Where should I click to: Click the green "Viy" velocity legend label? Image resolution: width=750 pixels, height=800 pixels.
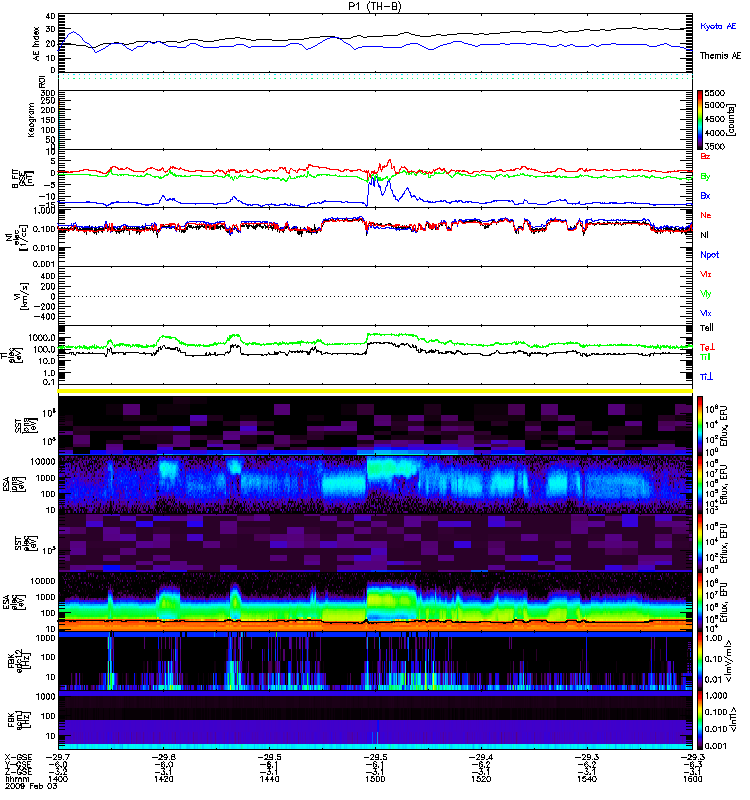(706, 294)
